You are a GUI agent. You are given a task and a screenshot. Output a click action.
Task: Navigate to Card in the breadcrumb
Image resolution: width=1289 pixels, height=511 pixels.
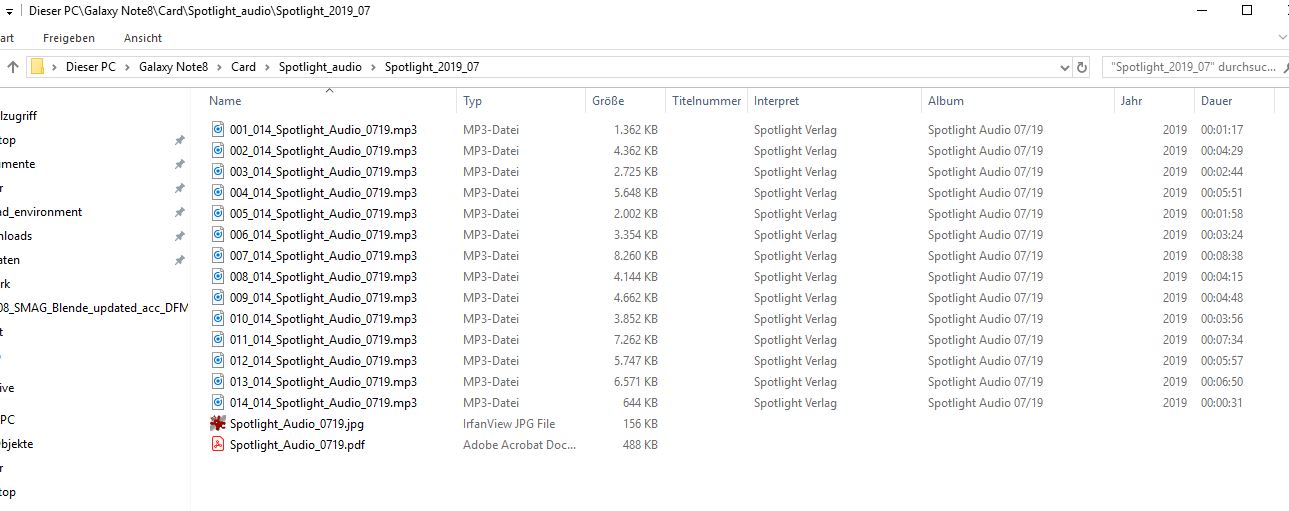pyautogui.click(x=243, y=67)
